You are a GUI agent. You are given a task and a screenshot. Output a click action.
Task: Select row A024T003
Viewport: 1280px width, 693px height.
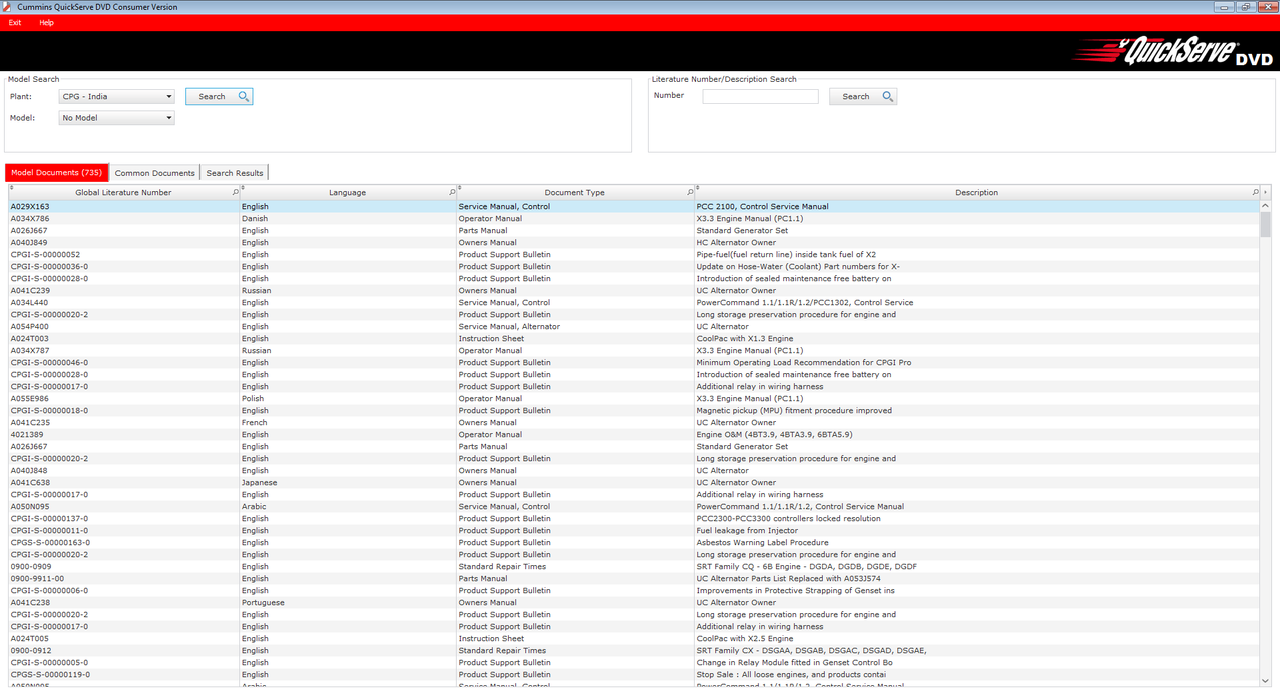(633, 339)
